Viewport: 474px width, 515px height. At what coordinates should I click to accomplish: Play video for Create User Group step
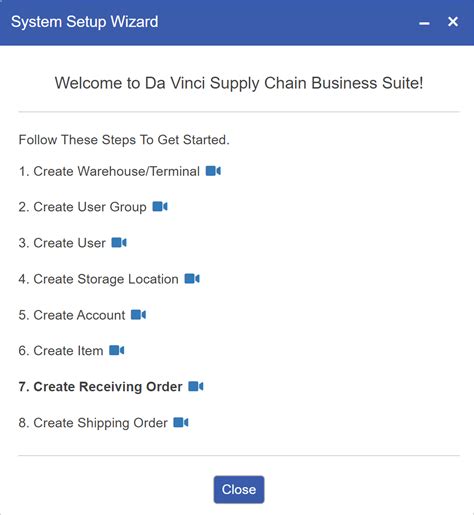(x=160, y=207)
